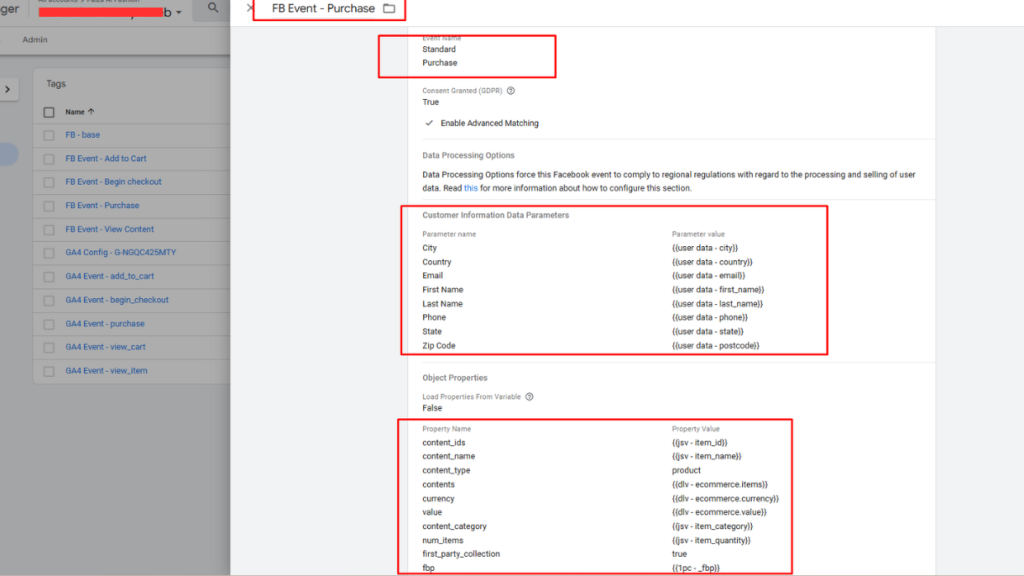Open the GA4 Event - view_item tag
This screenshot has height=576, width=1024.
point(106,370)
